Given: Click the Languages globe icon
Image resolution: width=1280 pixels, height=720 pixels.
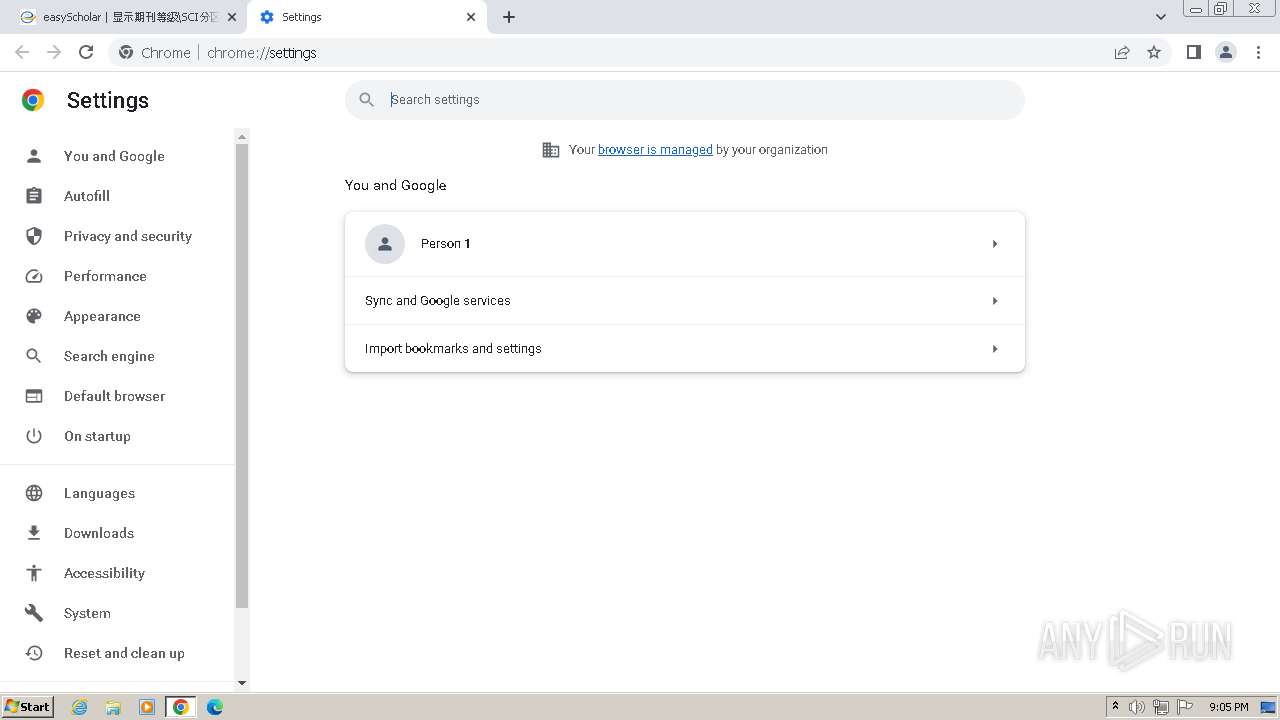Looking at the screenshot, I should coord(34,493).
